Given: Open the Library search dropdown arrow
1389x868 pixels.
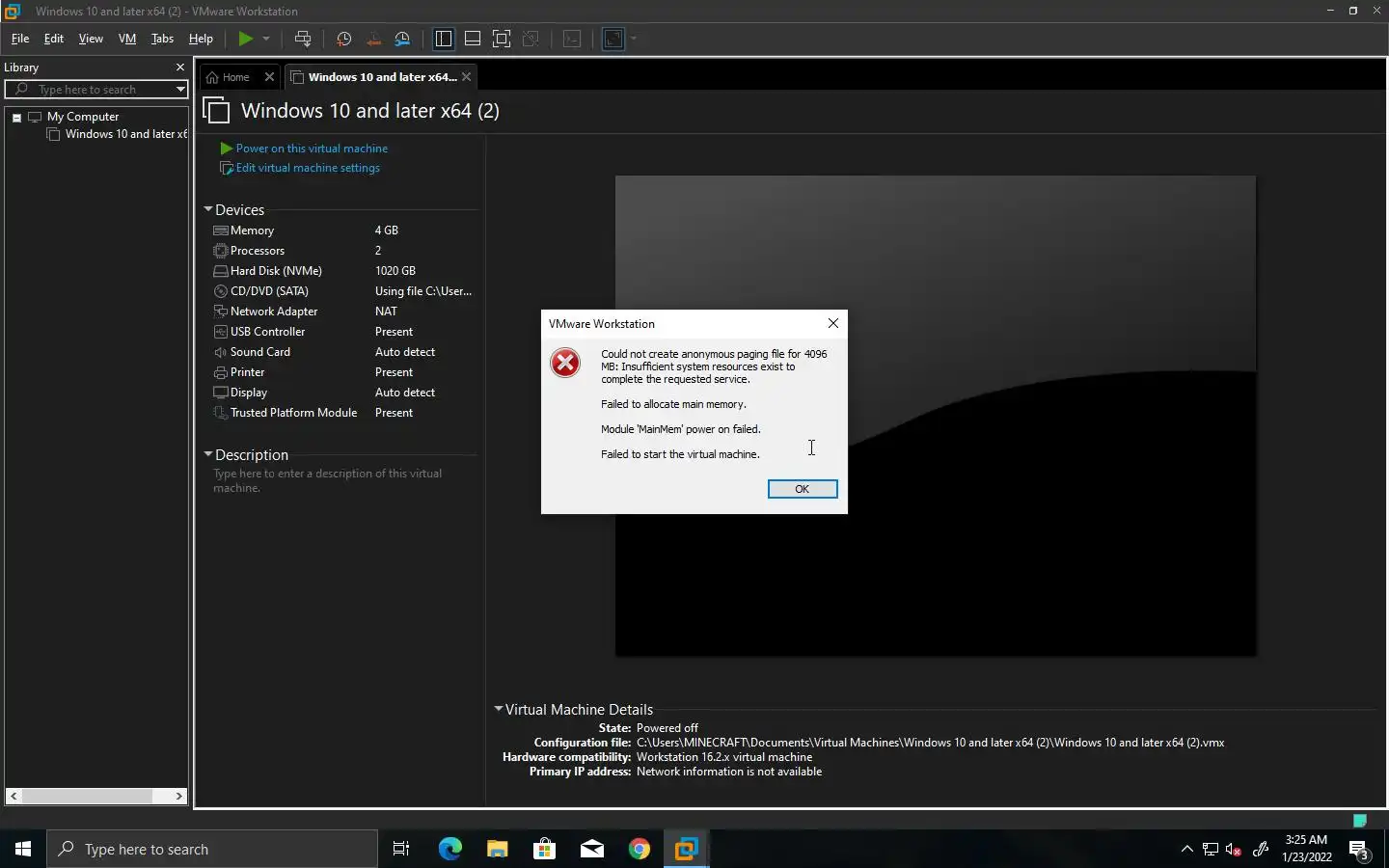Looking at the screenshot, I should pyautogui.click(x=179, y=90).
